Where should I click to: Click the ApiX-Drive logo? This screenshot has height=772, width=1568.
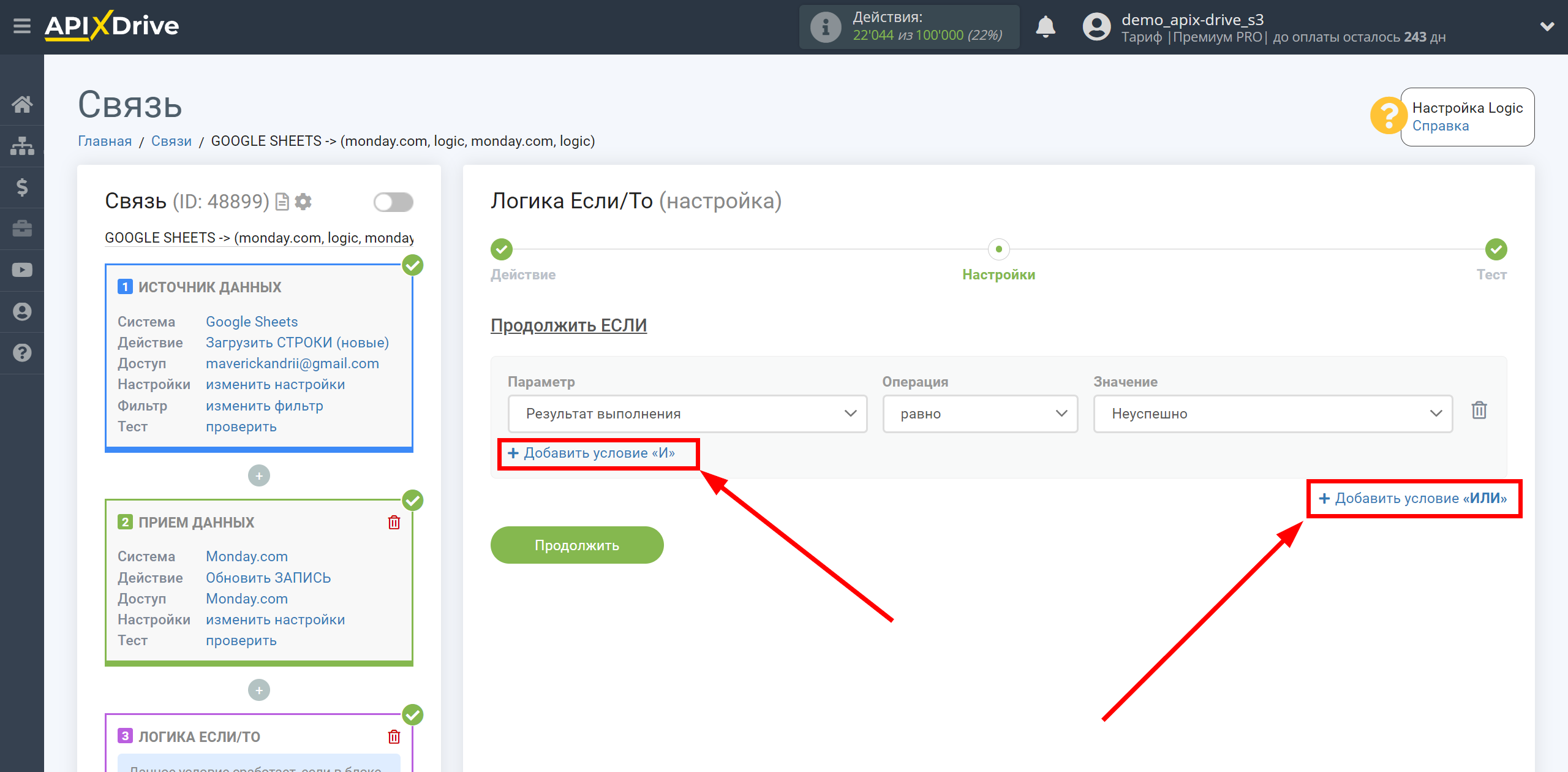coord(112,26)
